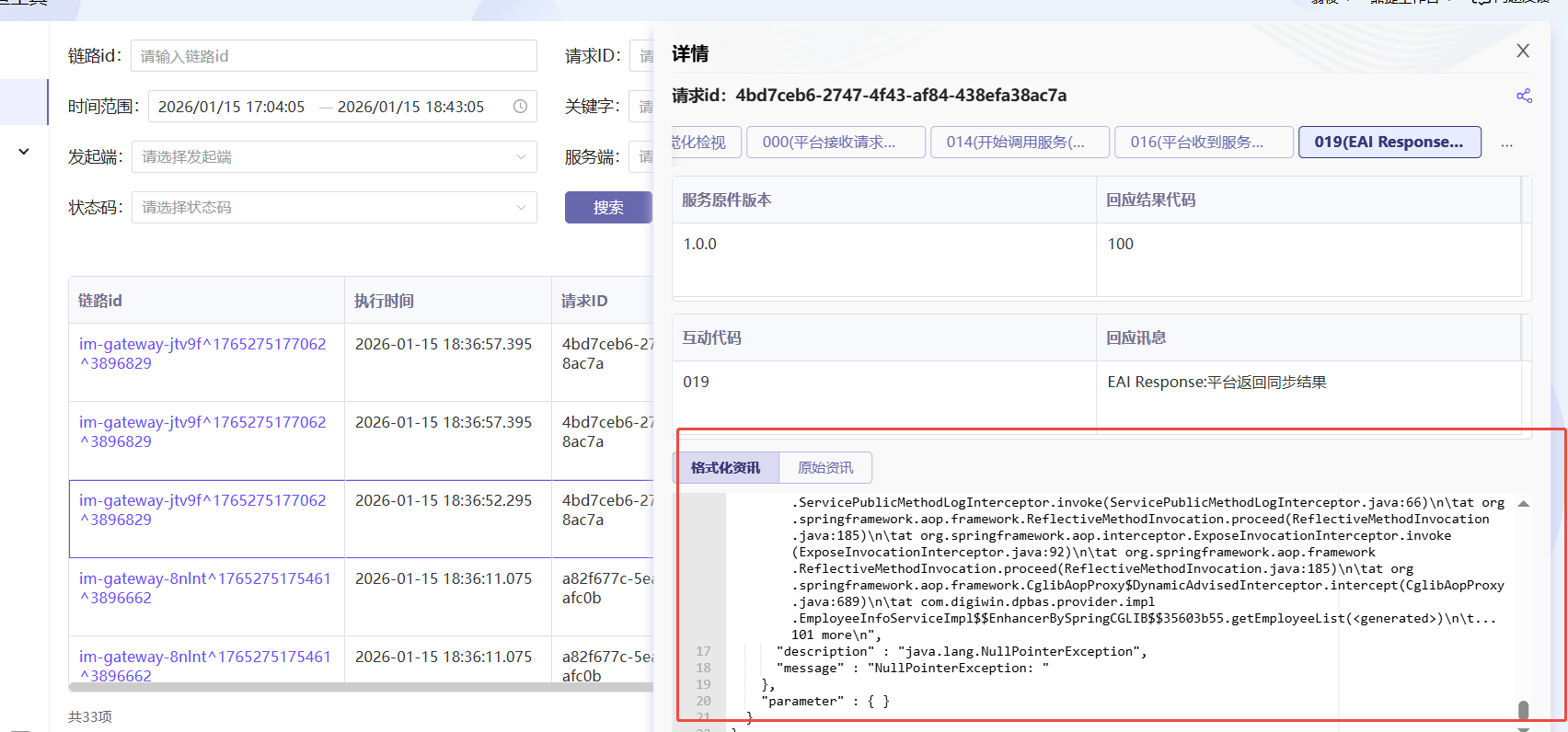1568x732 pixels.
Task: Select the 格式化资讯 formatted view
Action: pos(726,468)
